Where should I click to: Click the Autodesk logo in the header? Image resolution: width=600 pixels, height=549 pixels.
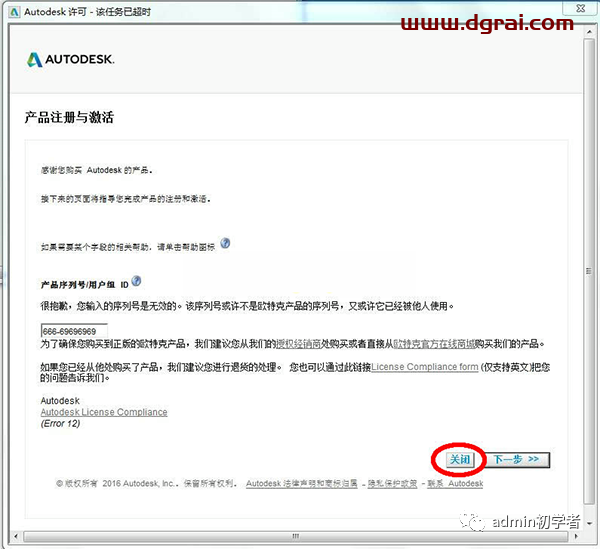tap(71, 60)
